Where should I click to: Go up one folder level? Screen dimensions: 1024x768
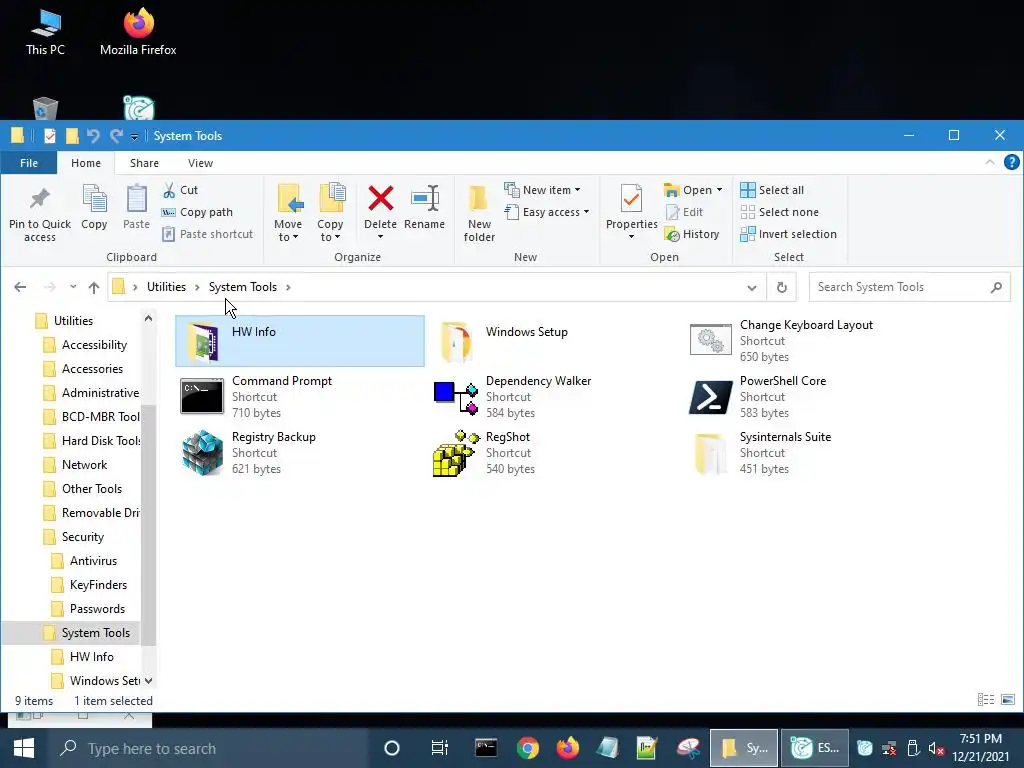pos(93,287)
